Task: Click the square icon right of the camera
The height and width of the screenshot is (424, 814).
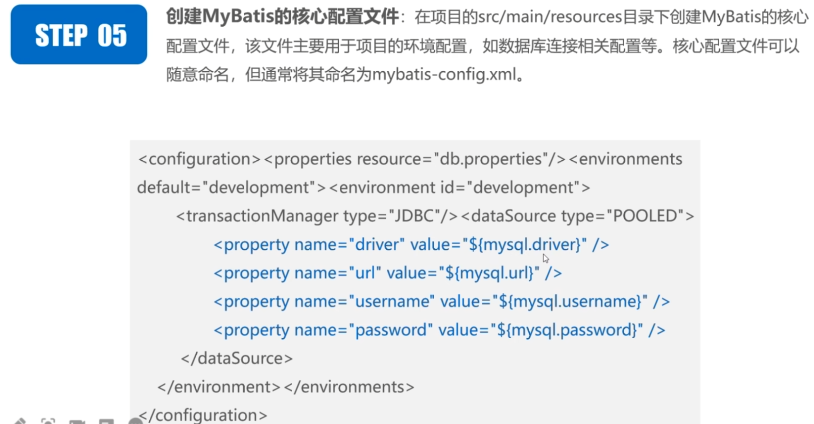Action: pos(107,420)
